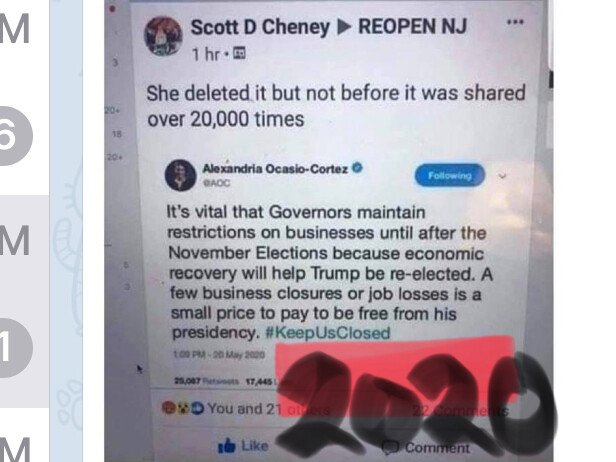This screenshot has width=616, height=462.
Task: Open the 1 hr post timestamp
Action: pos(205,54)
